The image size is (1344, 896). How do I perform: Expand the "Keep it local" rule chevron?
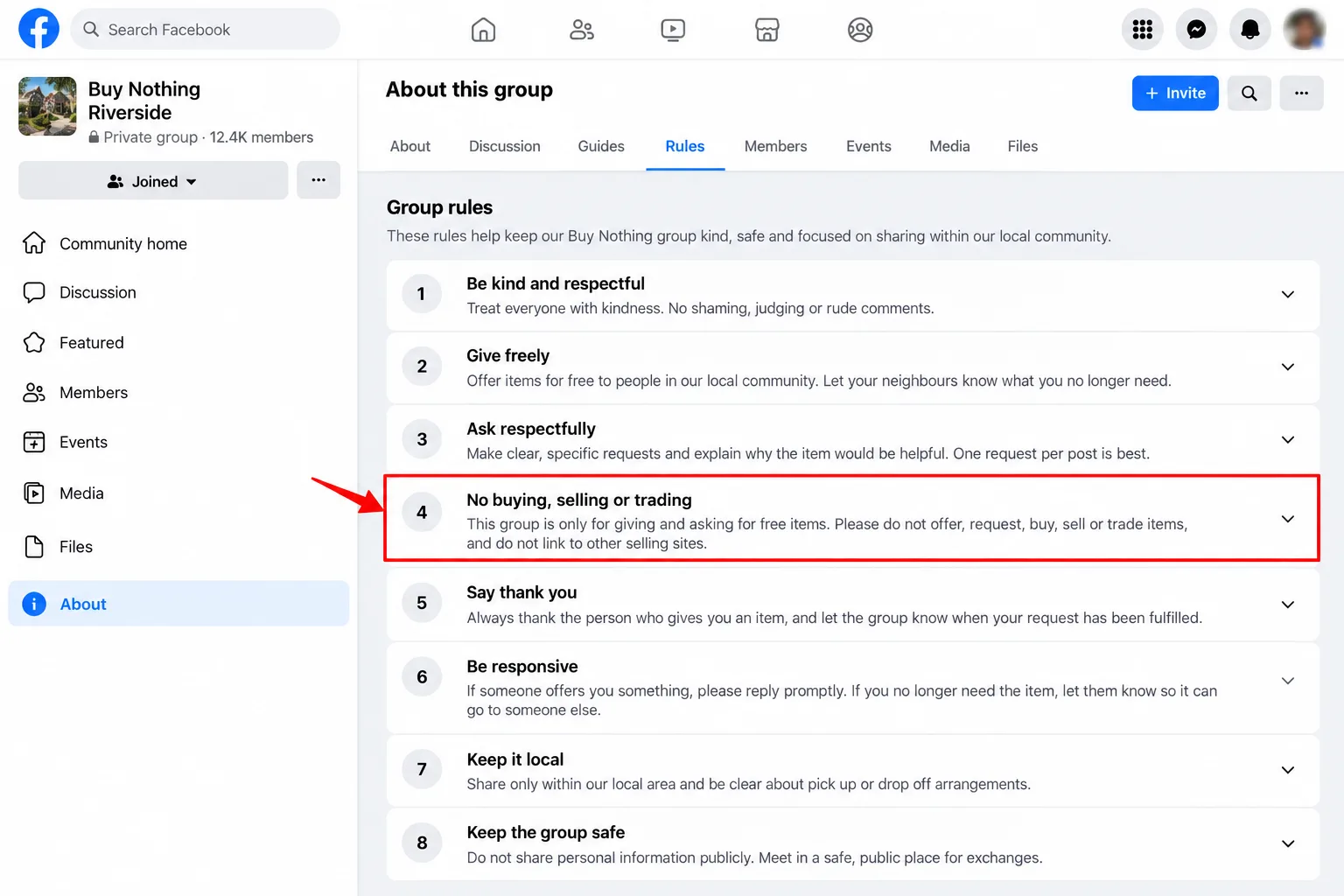pos(1287,770)
